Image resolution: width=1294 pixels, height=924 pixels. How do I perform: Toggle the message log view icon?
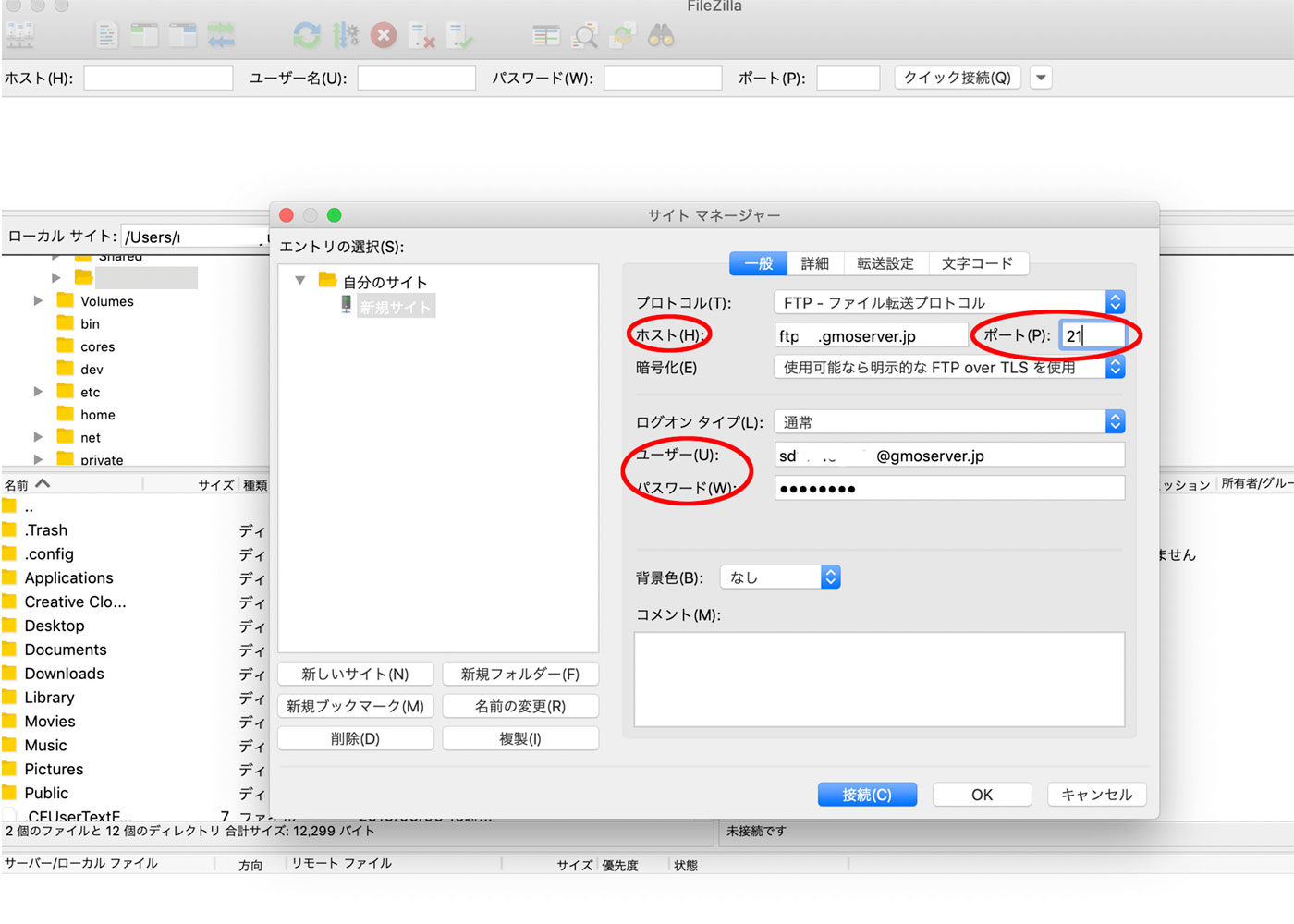(107, 36)
